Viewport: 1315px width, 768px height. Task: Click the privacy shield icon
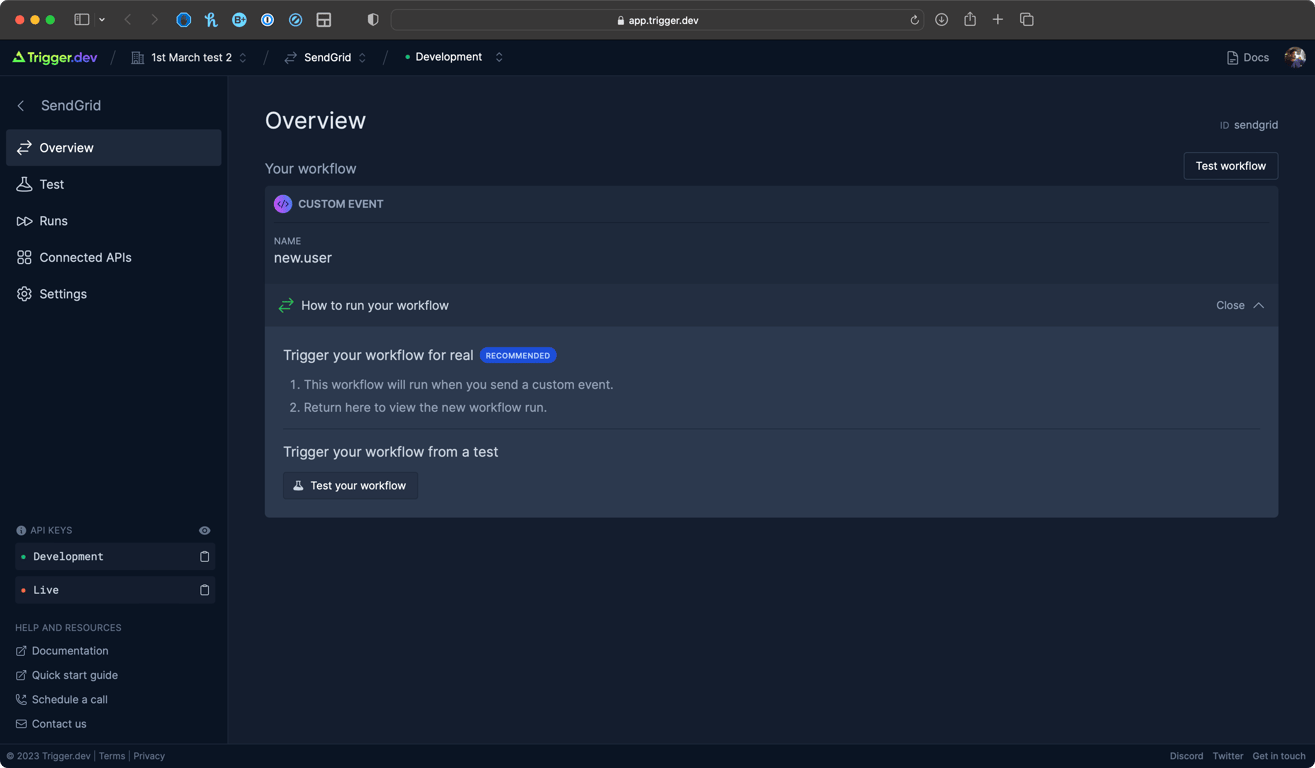point(373,20)
